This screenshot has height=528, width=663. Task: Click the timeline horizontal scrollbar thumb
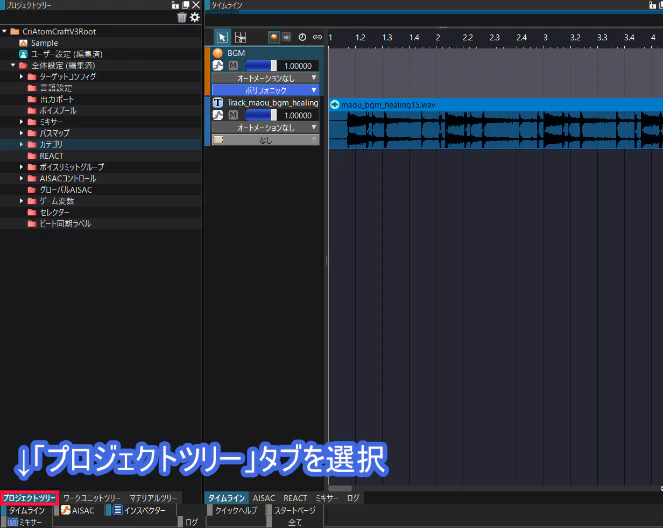[x=340, y=488]
